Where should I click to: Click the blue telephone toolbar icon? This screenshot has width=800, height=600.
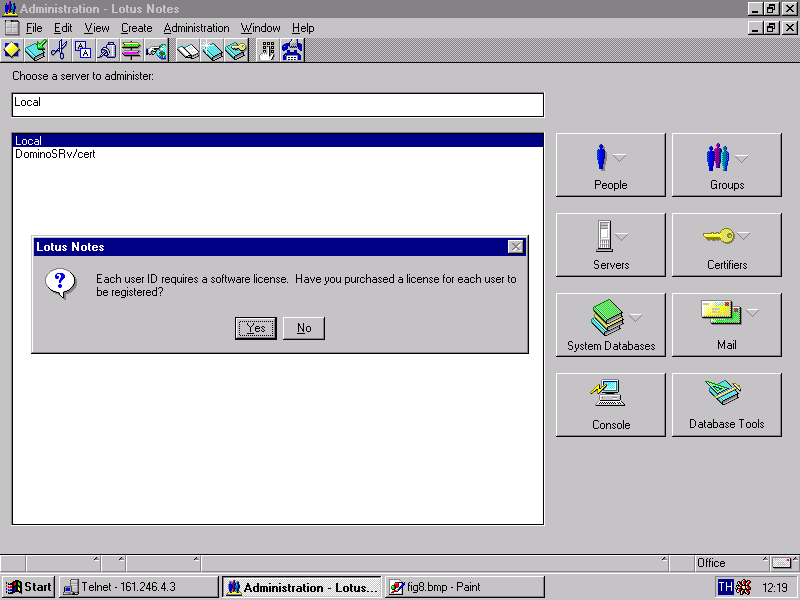(x=292, y=51)
